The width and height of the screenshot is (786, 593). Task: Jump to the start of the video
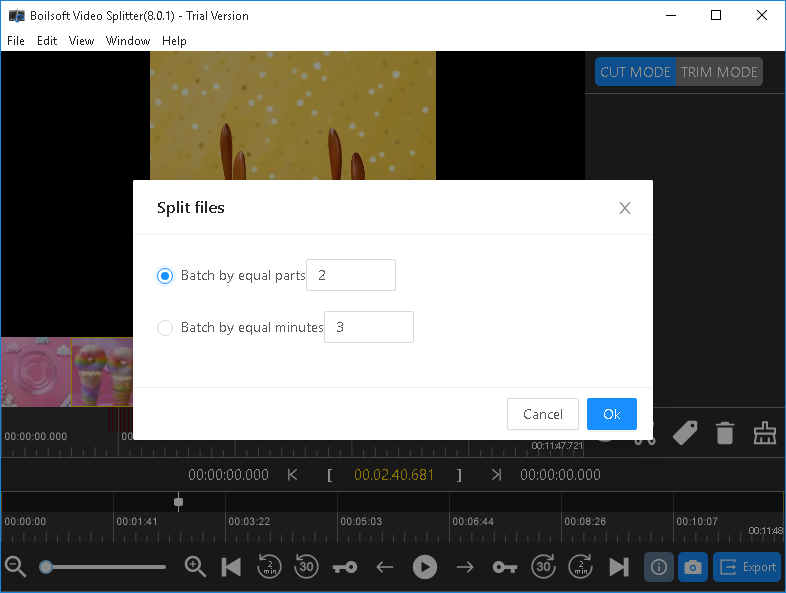(231, 567)
